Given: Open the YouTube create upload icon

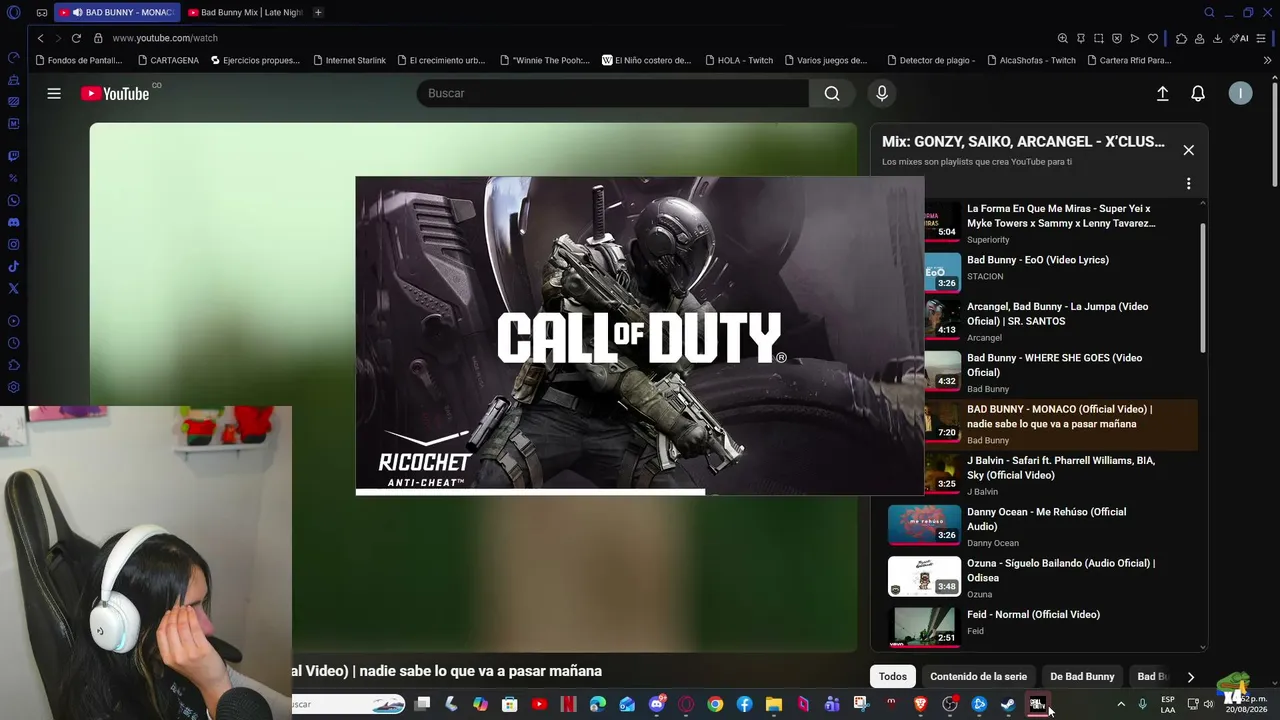Looking at the screenshot, I should click(1162, 93).
